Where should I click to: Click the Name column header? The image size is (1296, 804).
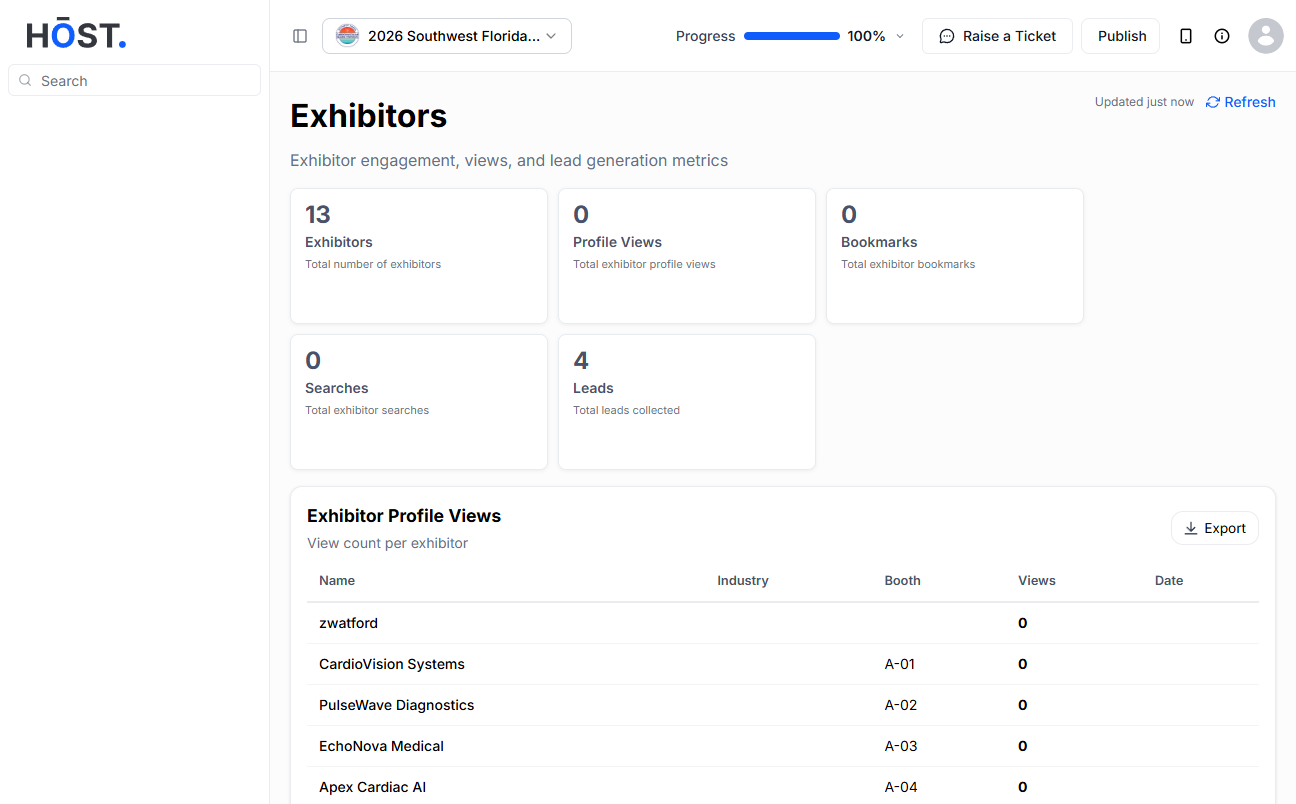(x=337, y=580)
